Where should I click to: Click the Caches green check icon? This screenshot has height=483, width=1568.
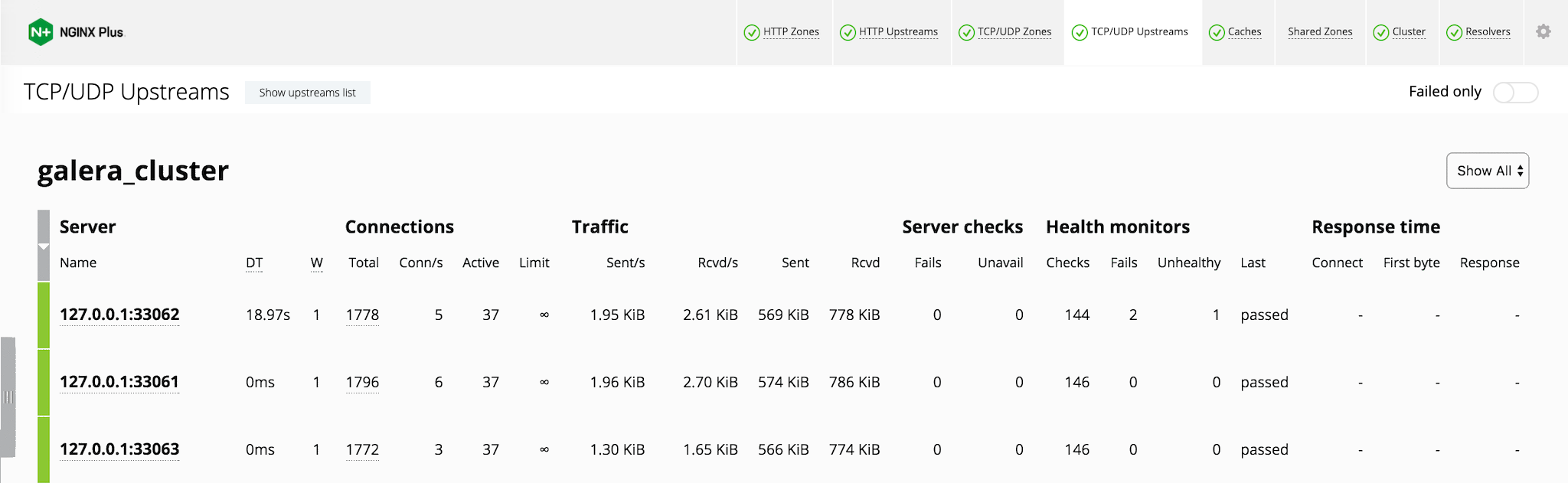pos(1217,32)
